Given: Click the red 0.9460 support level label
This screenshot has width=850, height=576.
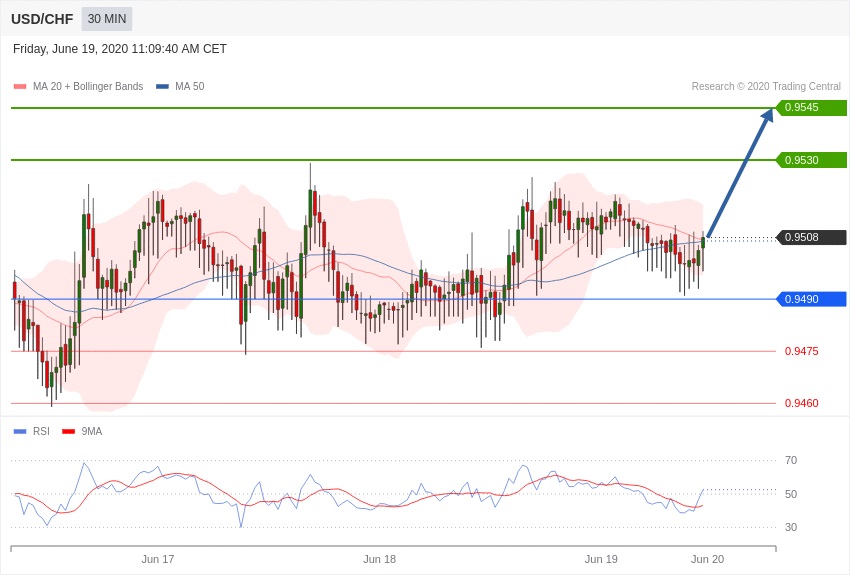Looking at the screenshot, I should point(801,403).
